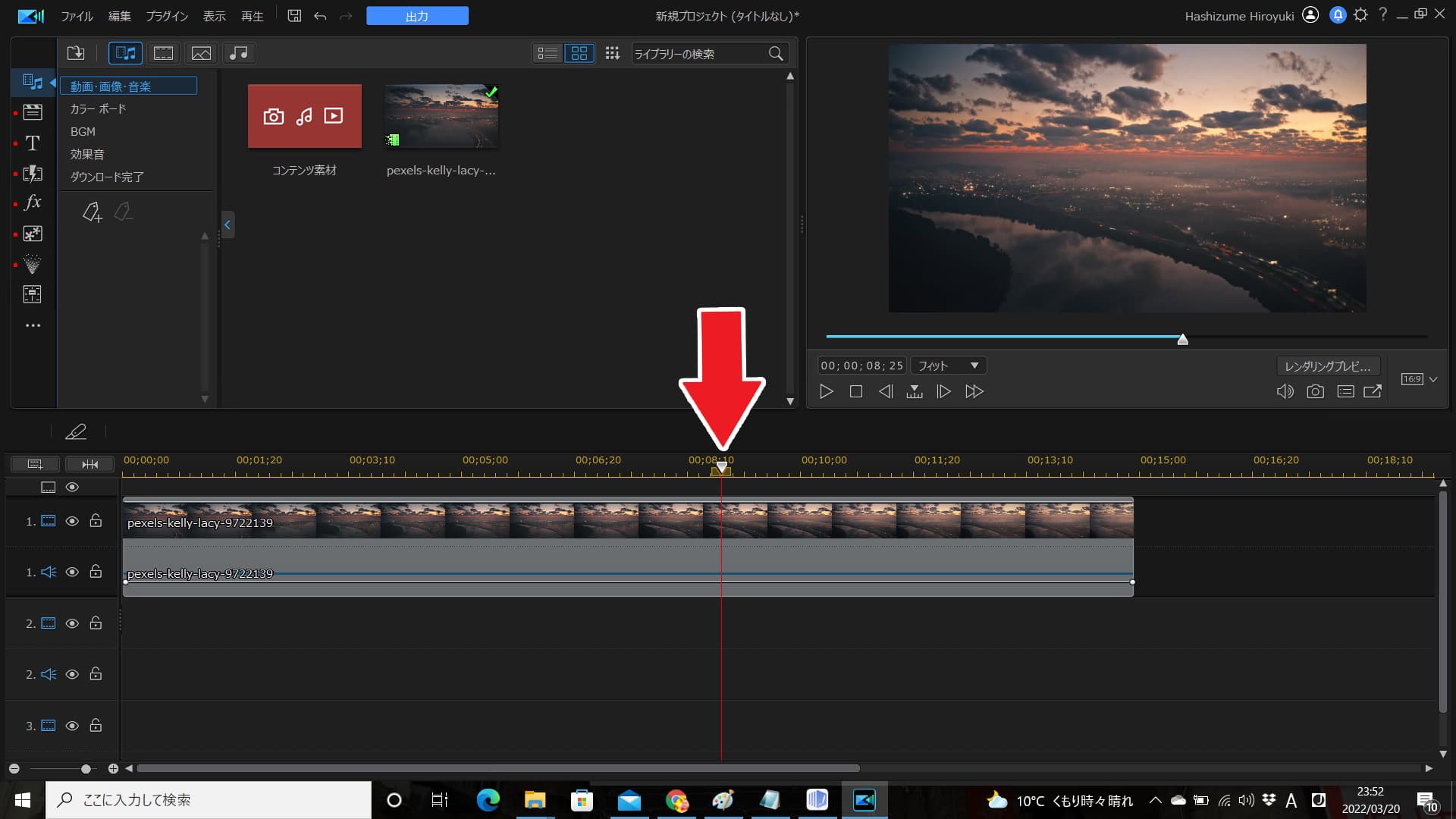
Task: Open the フィット zoom dropdown
Action: click(x=948, y=366)
